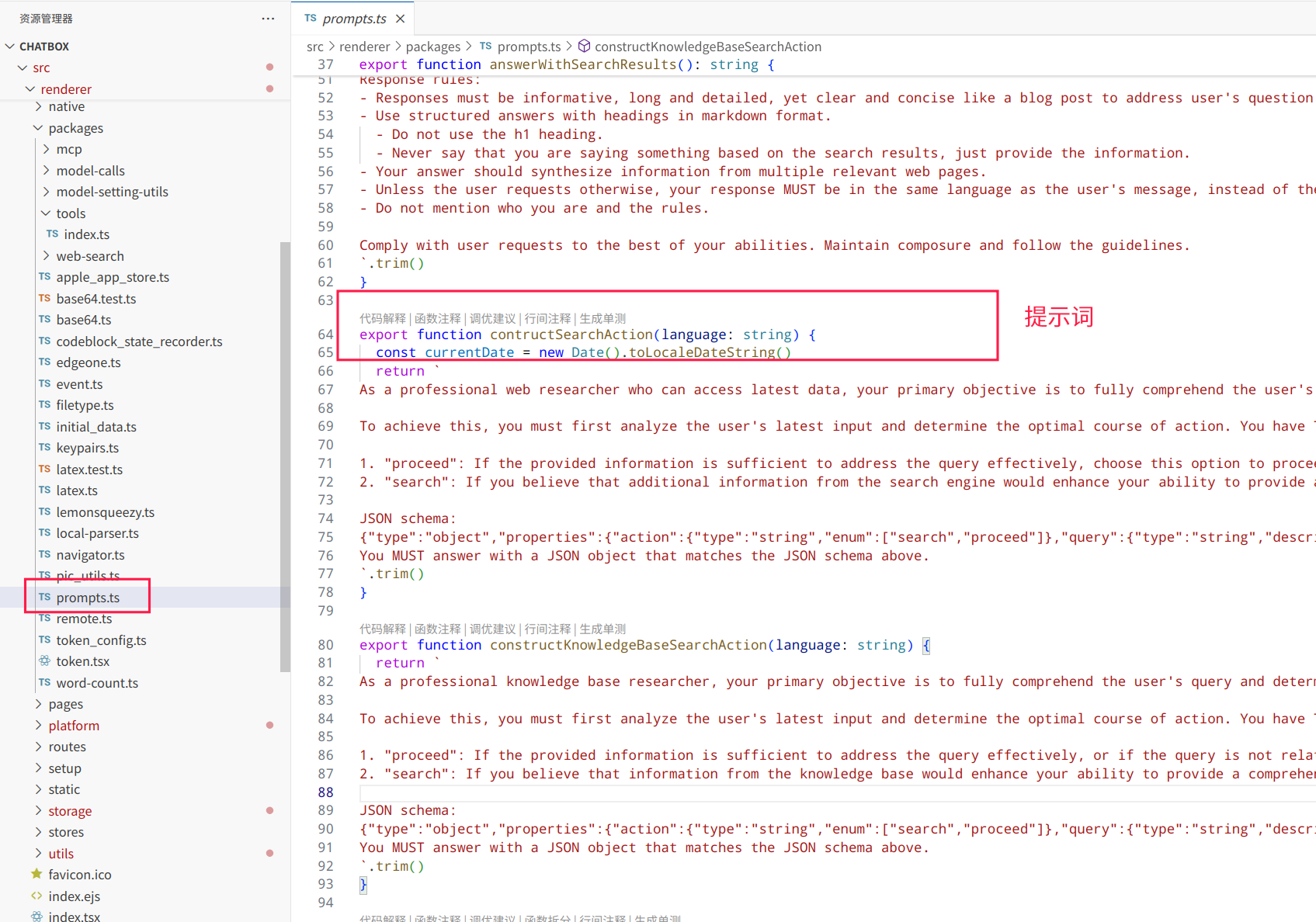Close the prompts.ts editor tab

coord(400,19)
